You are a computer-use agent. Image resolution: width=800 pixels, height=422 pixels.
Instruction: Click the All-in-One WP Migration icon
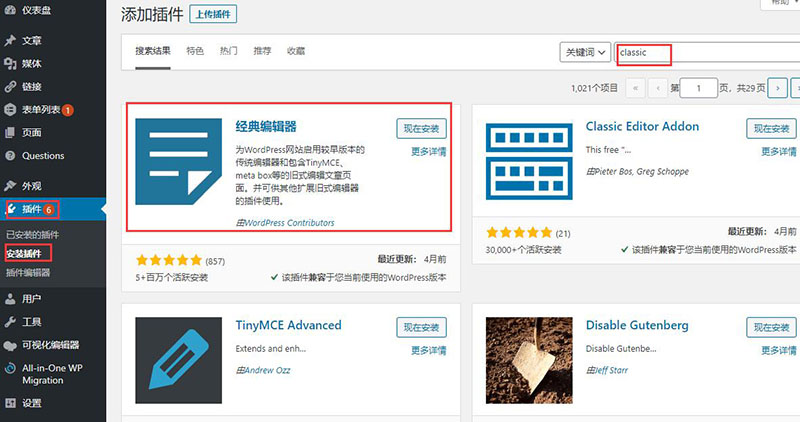[10, 368]
